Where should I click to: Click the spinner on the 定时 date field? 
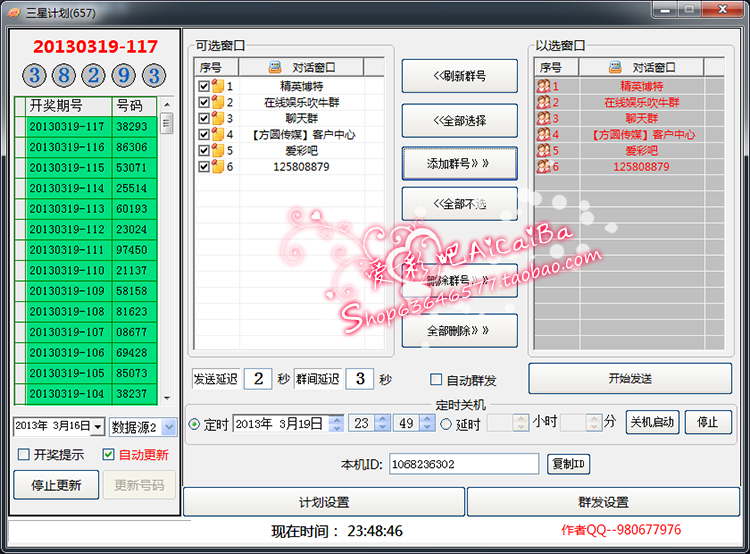[336, 424]
